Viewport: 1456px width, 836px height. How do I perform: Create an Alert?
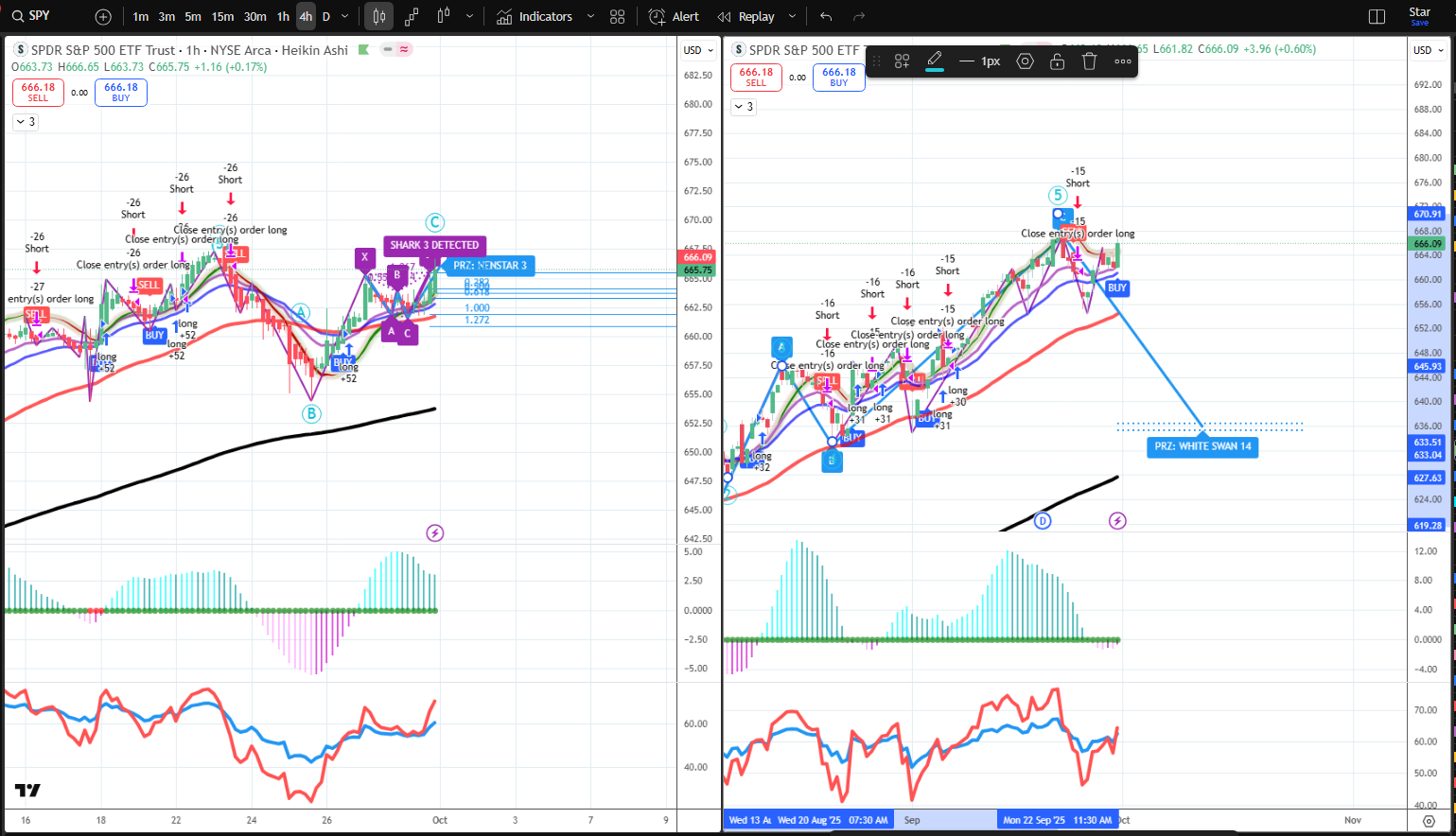(674, 17)
